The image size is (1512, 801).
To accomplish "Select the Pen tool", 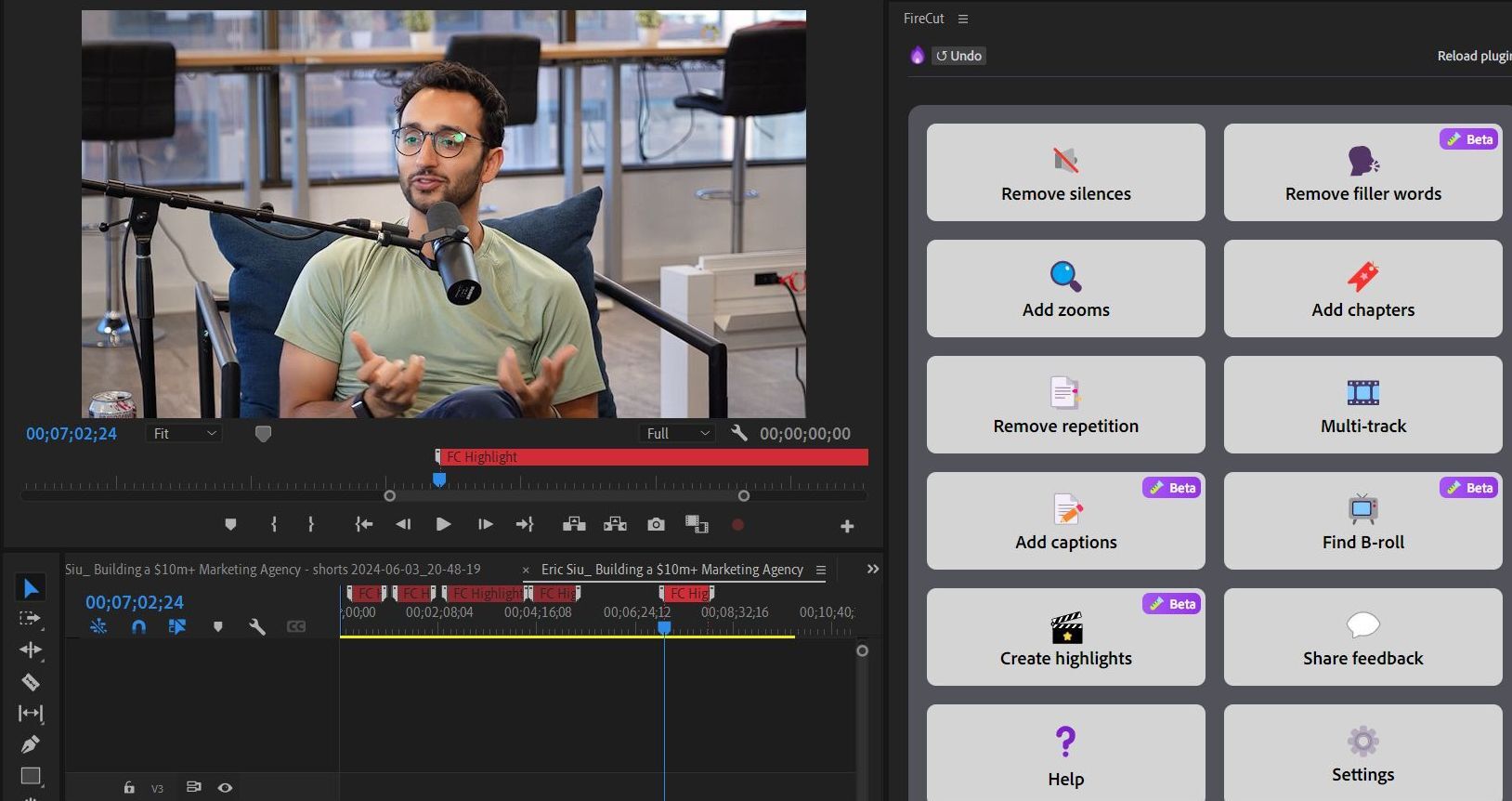I will click(x=30, y=744).
